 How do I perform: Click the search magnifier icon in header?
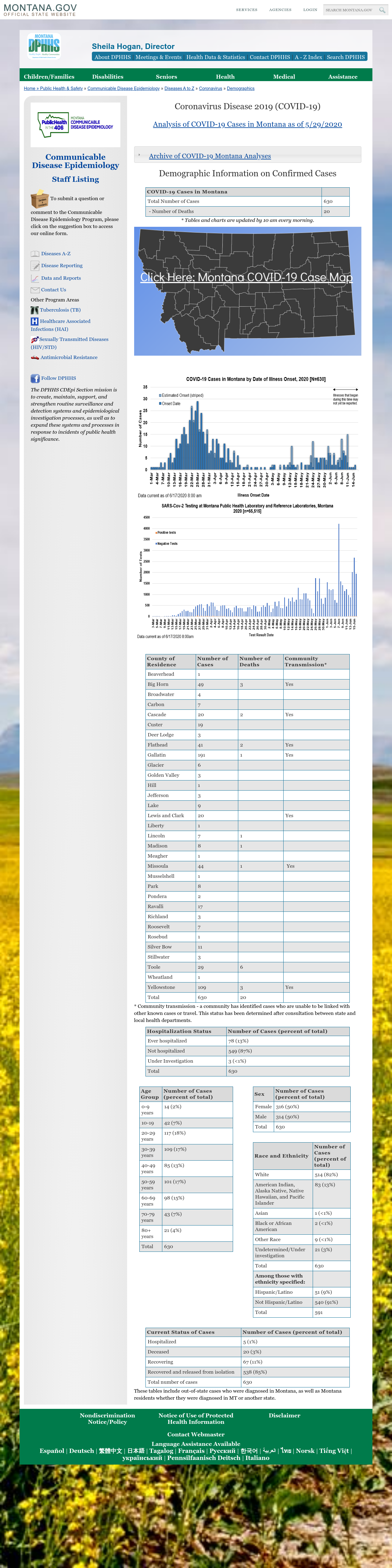tap(382, 10)
